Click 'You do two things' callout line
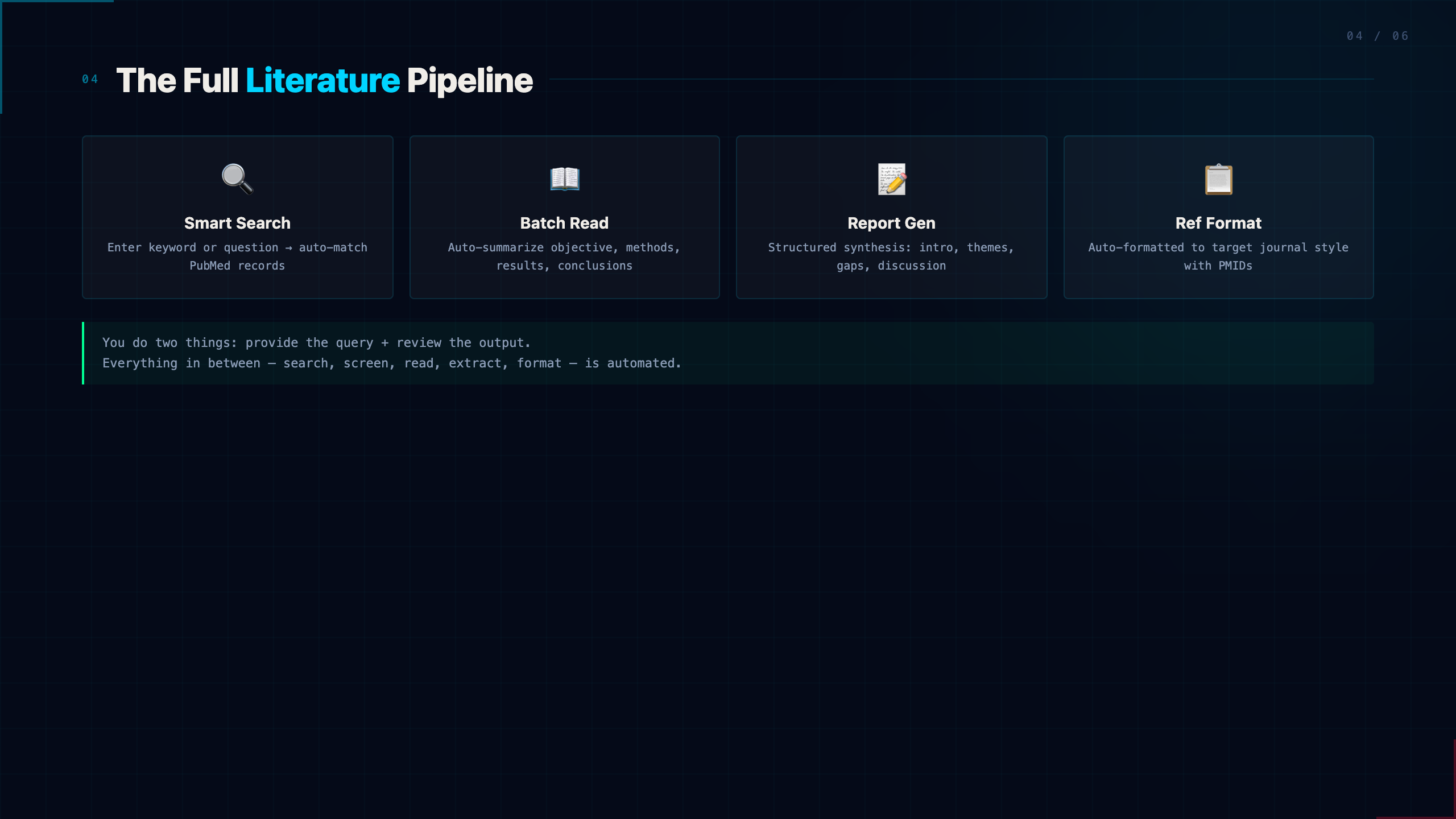 [x=316, y=342]
